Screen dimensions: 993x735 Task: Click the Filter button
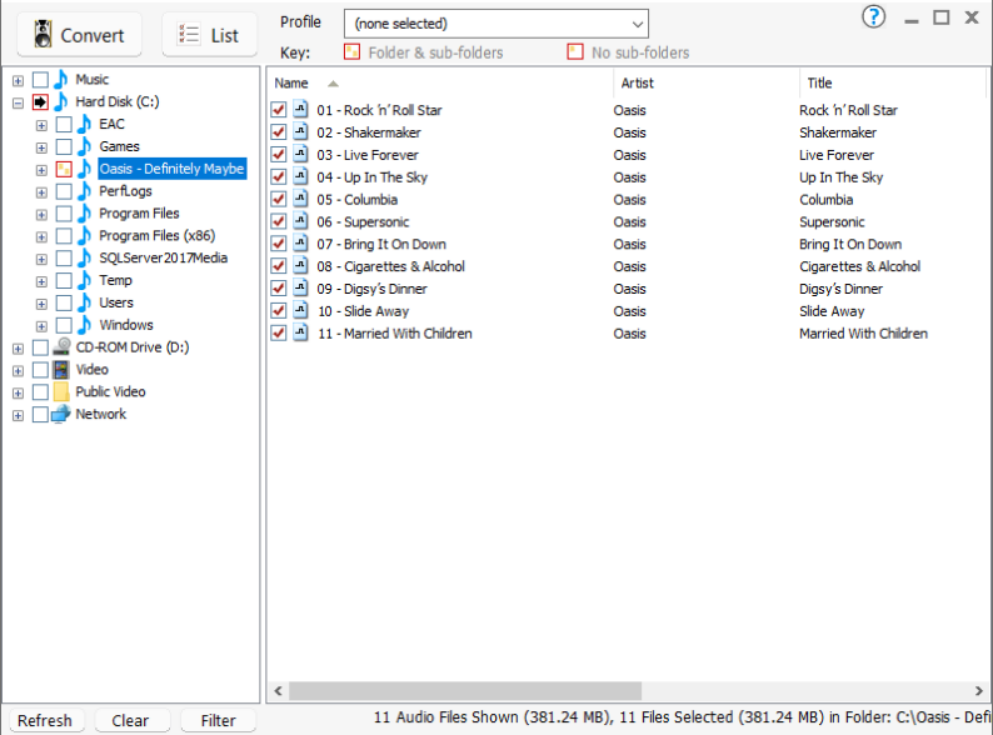[217, 720]
